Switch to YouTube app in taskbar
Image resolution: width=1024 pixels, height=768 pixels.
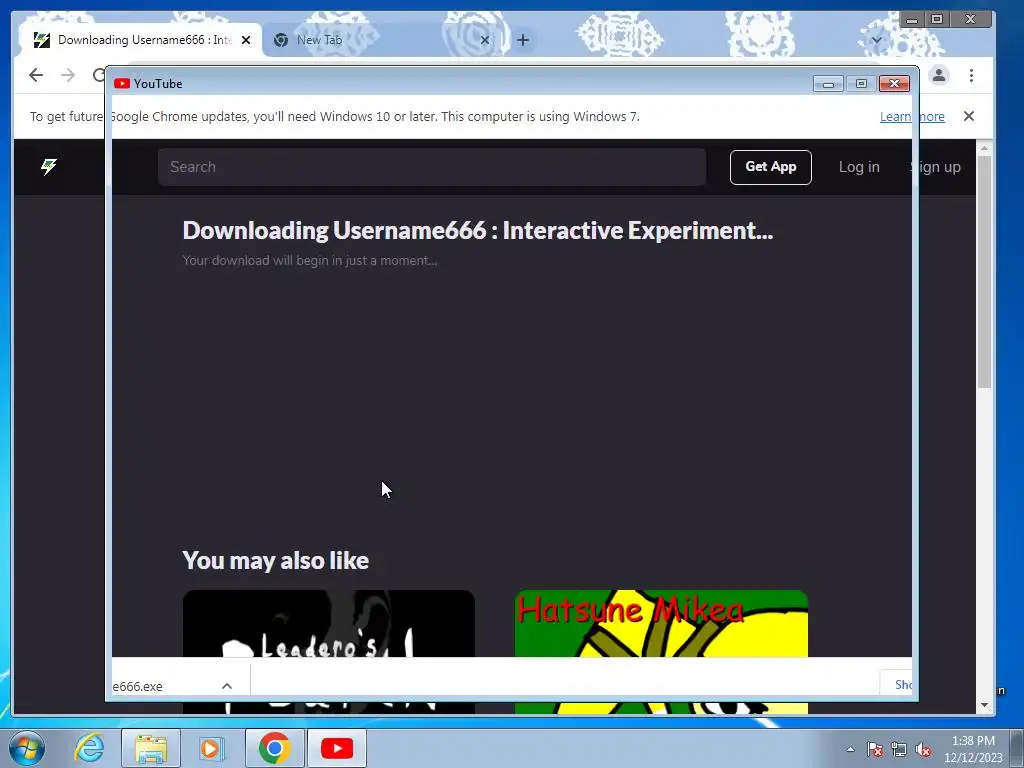337,748
